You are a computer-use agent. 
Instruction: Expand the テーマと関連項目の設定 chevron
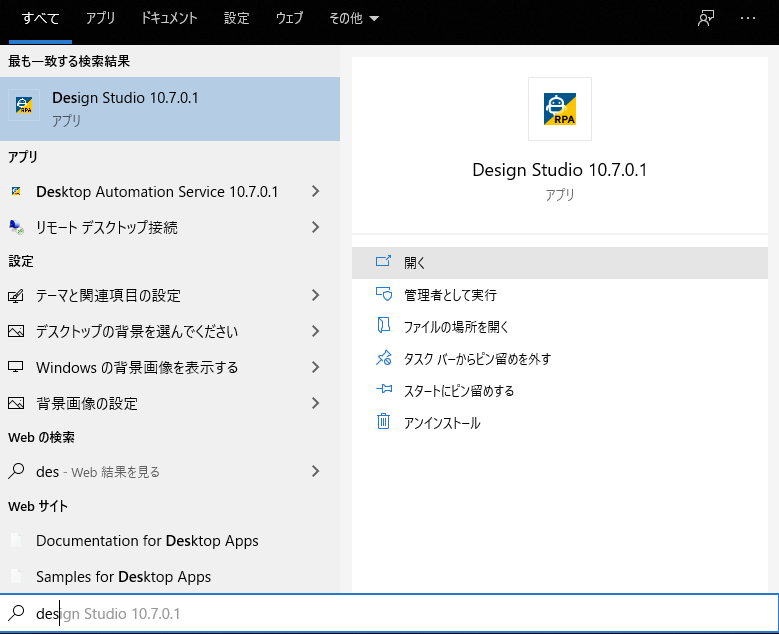pos(315,295)
